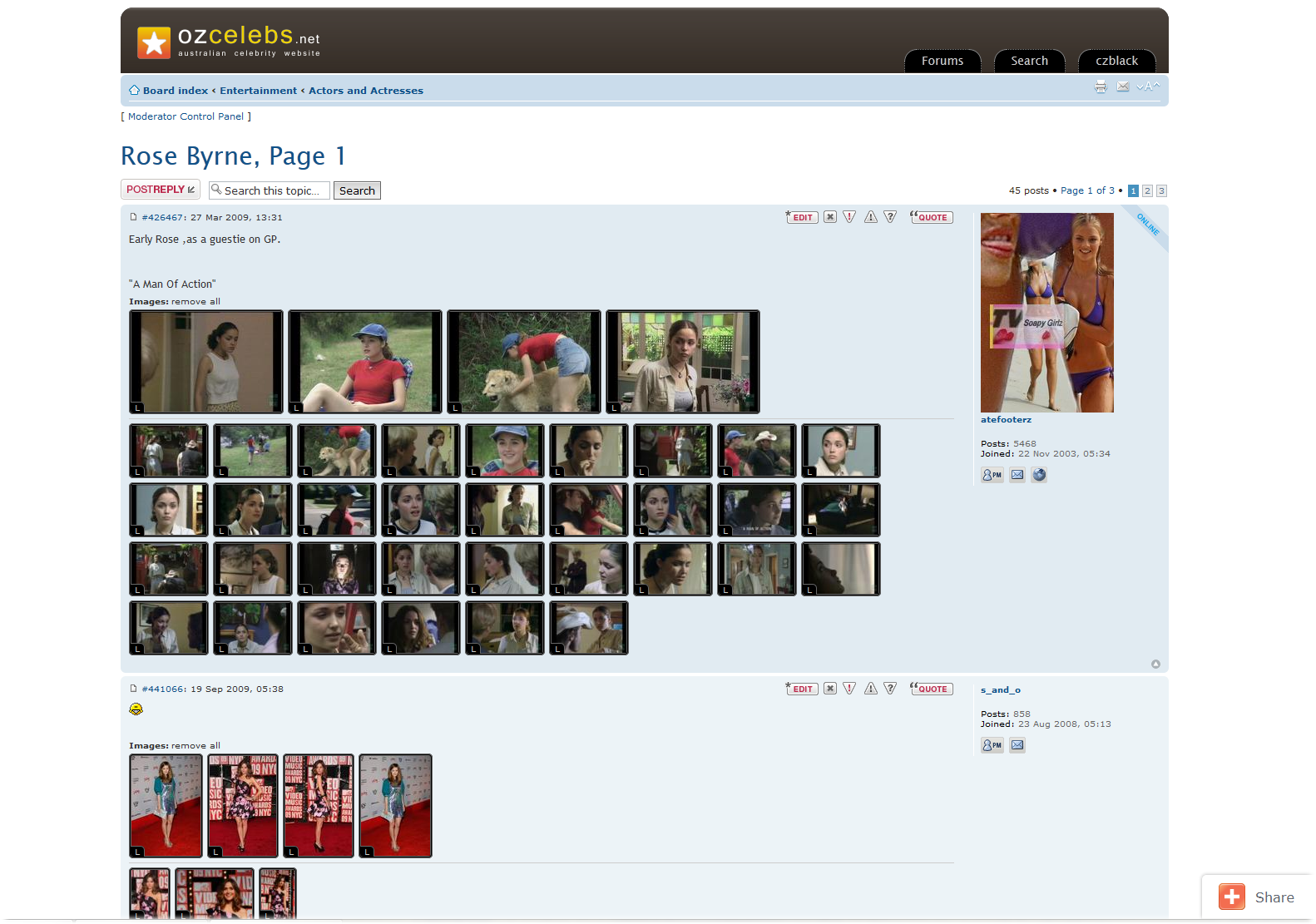The width and height of the screenshot is (1316, 924).
Task: Go to page 2 of the topic
Action: [x=1147, y=190]
